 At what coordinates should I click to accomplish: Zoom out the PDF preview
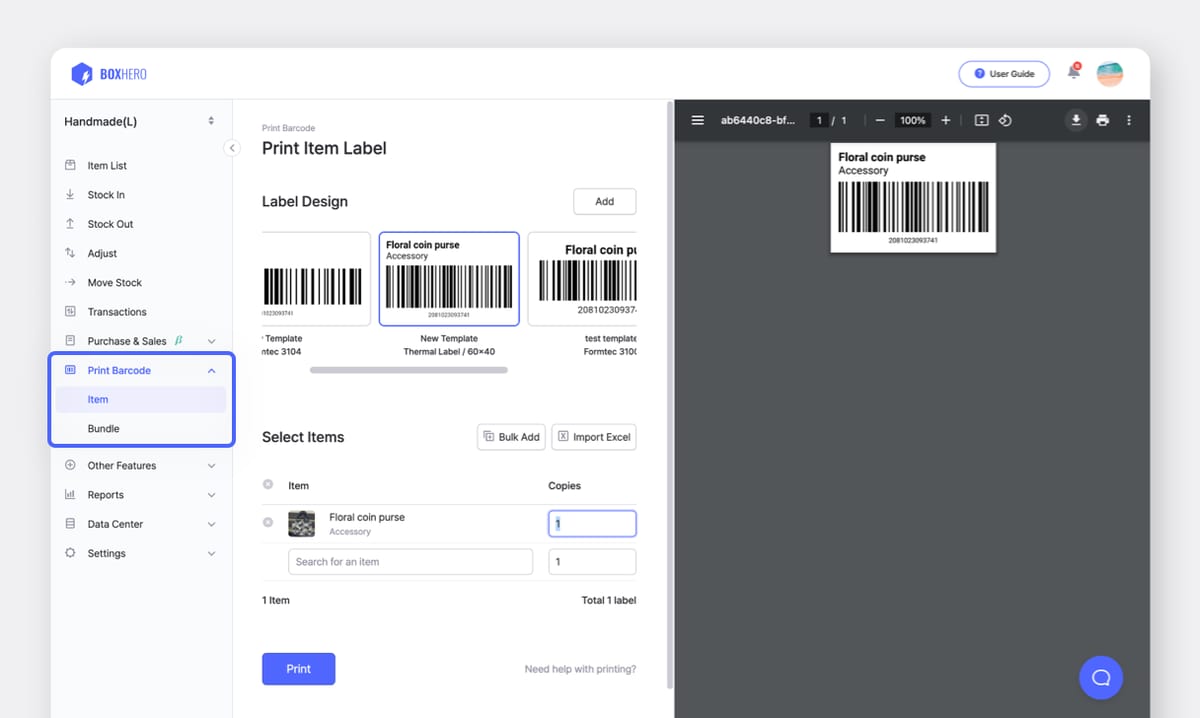tap(879, 119)
